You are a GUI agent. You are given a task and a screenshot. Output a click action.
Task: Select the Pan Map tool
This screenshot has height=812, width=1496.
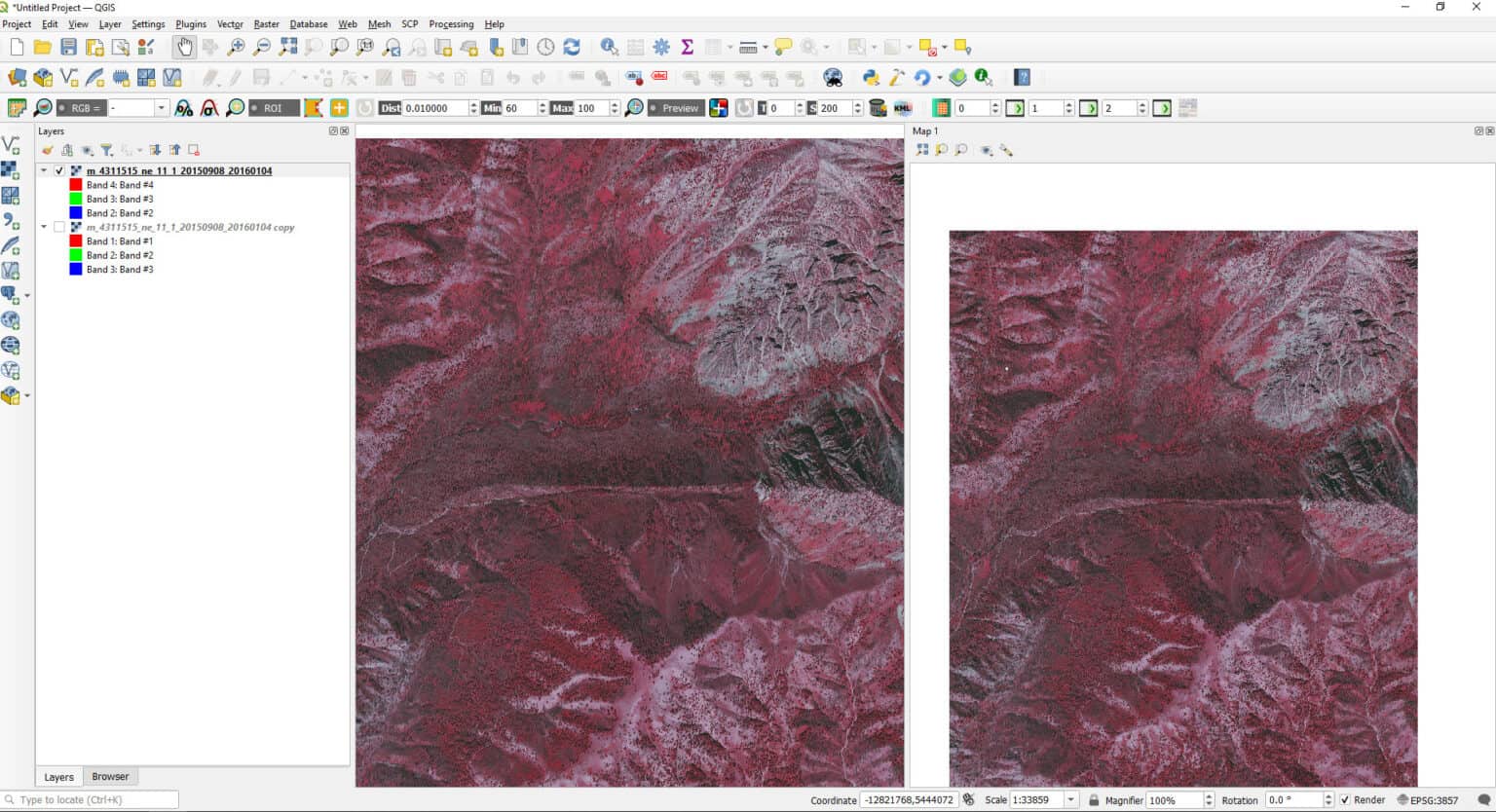[184, 46]
